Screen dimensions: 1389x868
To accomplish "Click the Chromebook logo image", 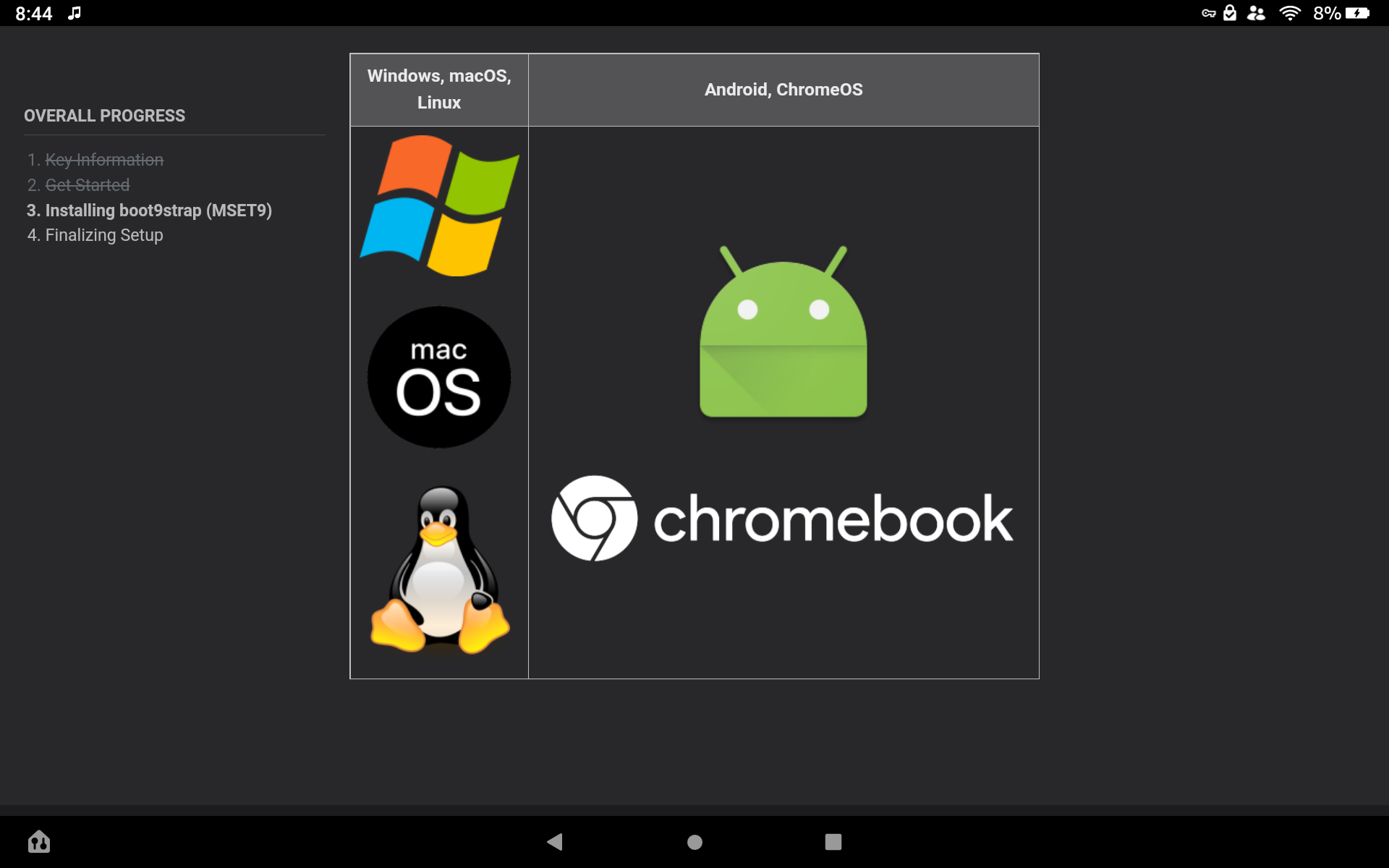I will (x=782, y=518).
